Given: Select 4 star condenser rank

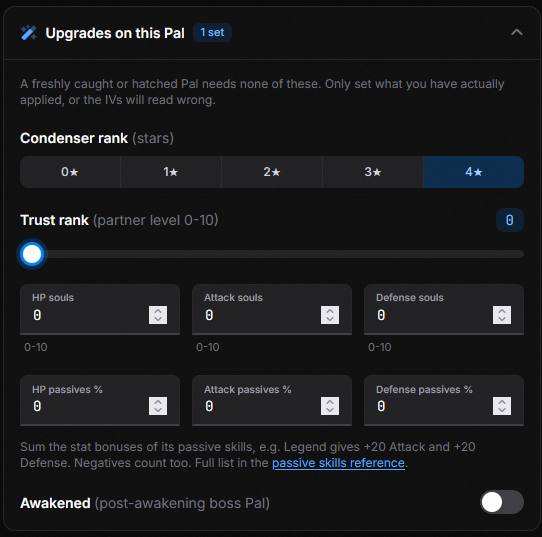Looking at the screenshot, I should click(x=474, y=172).
